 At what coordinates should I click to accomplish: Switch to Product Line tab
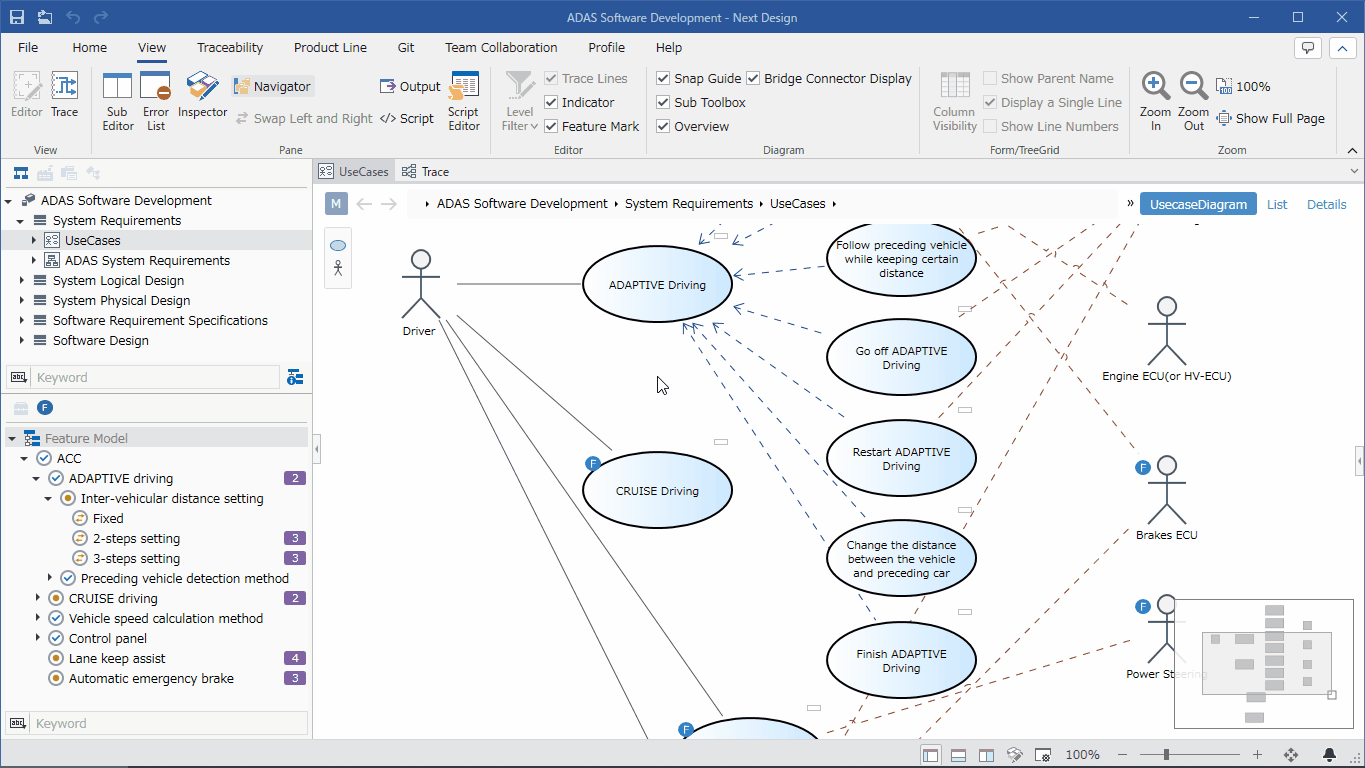[330, 47]
